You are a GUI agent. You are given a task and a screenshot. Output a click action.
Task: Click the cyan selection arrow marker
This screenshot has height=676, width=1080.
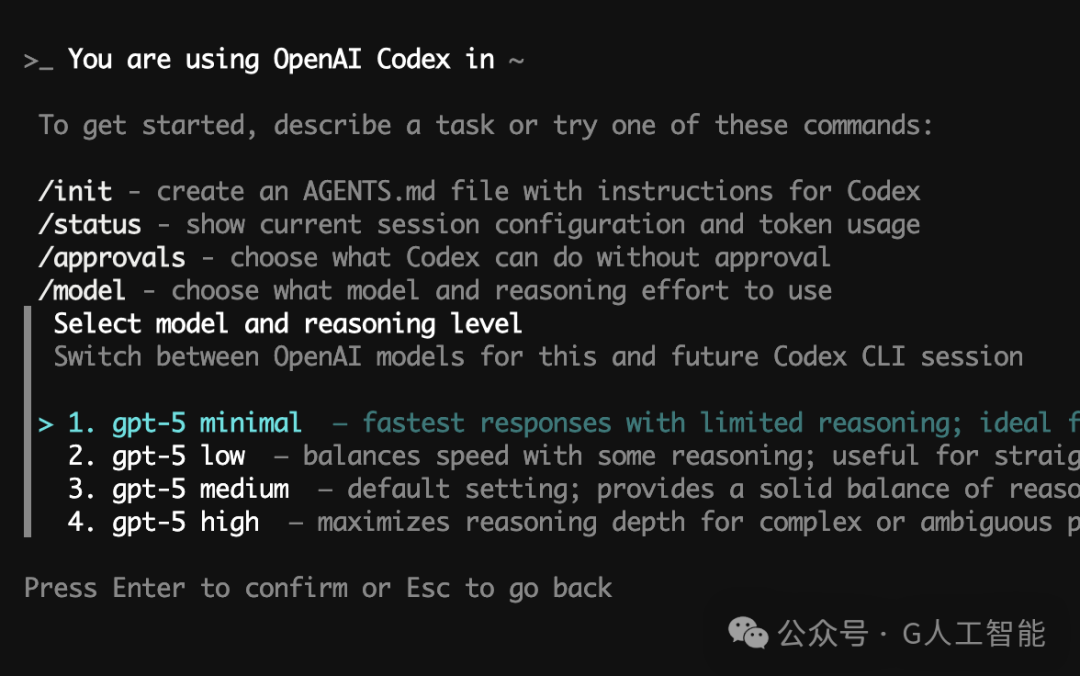point(45,424)
